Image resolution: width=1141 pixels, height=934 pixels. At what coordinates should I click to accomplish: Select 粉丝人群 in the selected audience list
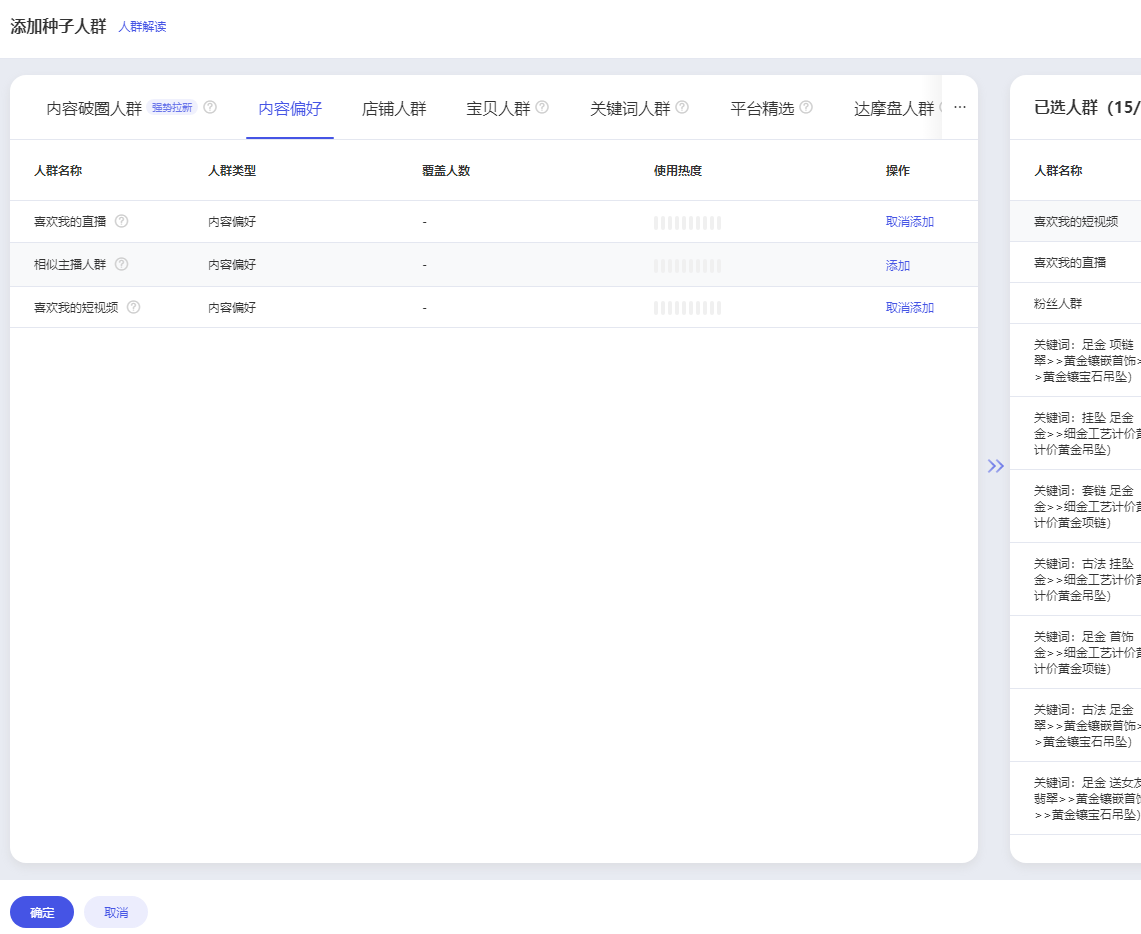[1058, 303]
